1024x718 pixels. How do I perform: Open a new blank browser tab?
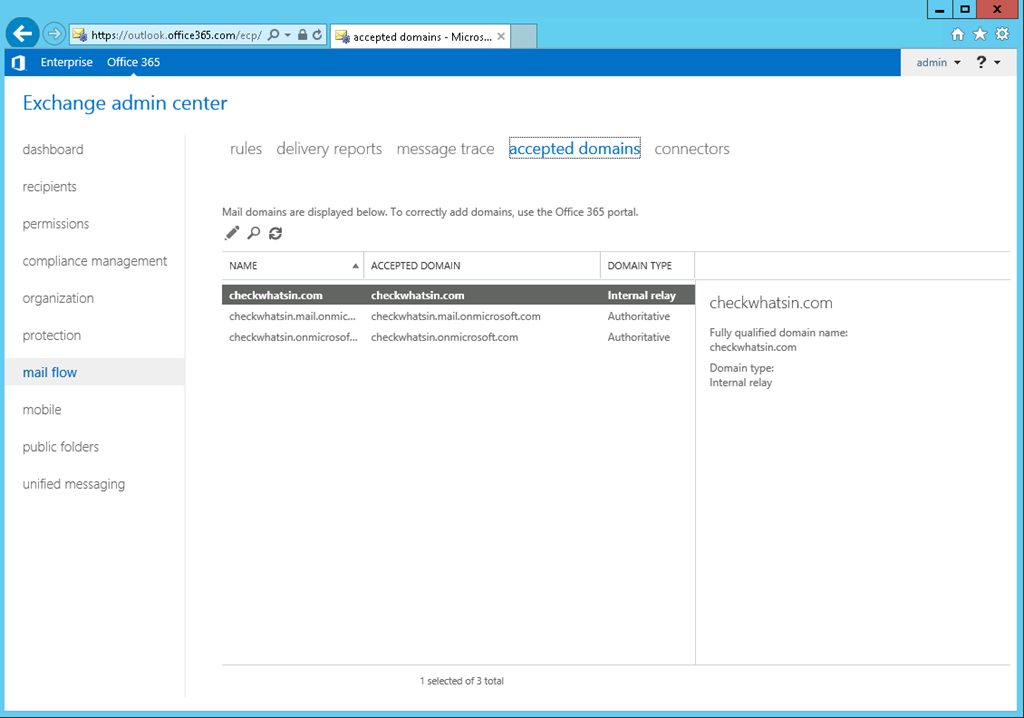pos(524,36)
